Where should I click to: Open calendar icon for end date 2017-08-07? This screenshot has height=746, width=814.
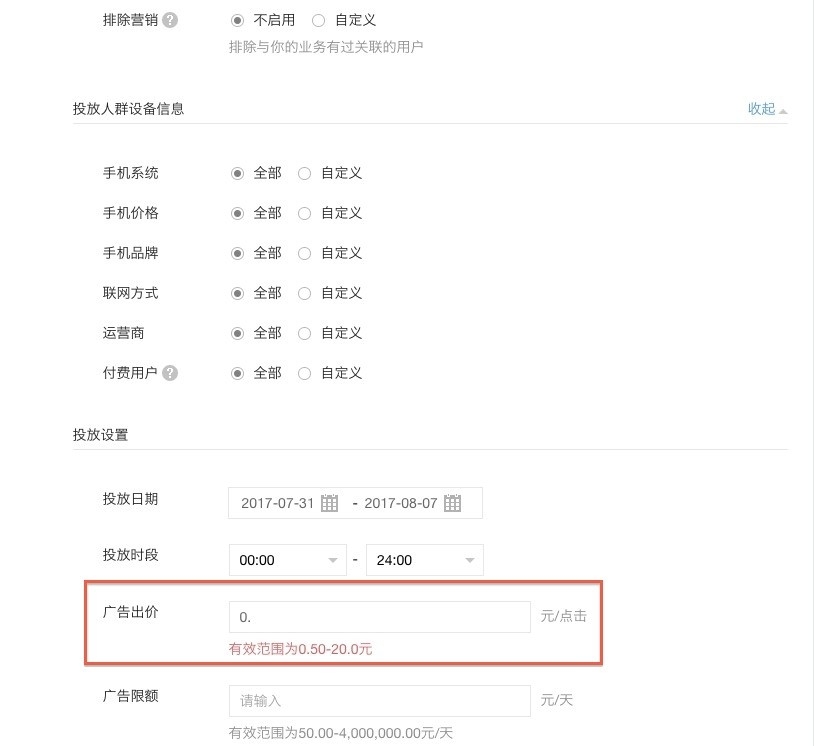coord(452,503)
